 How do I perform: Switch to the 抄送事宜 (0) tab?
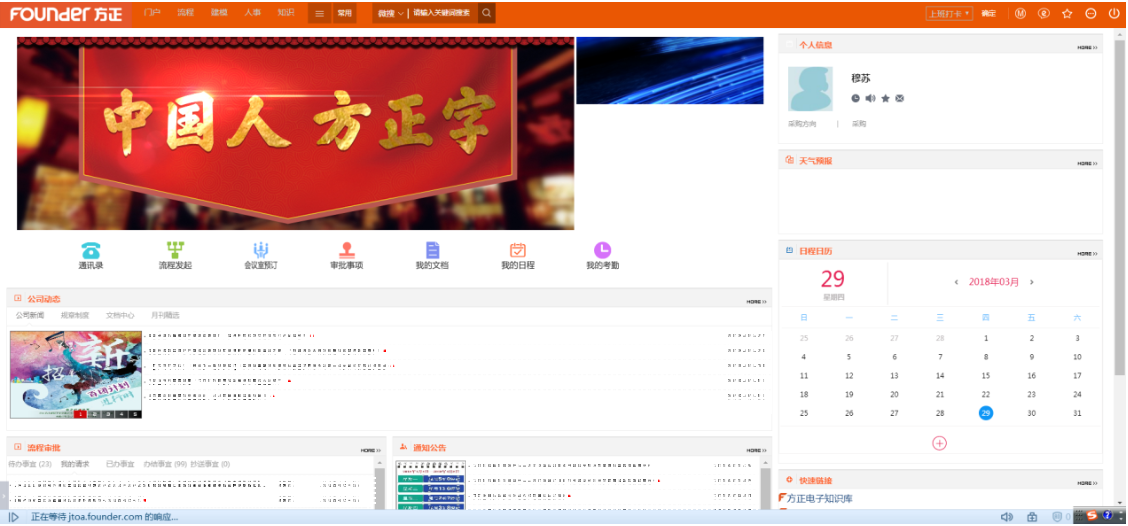coord(210,464)
